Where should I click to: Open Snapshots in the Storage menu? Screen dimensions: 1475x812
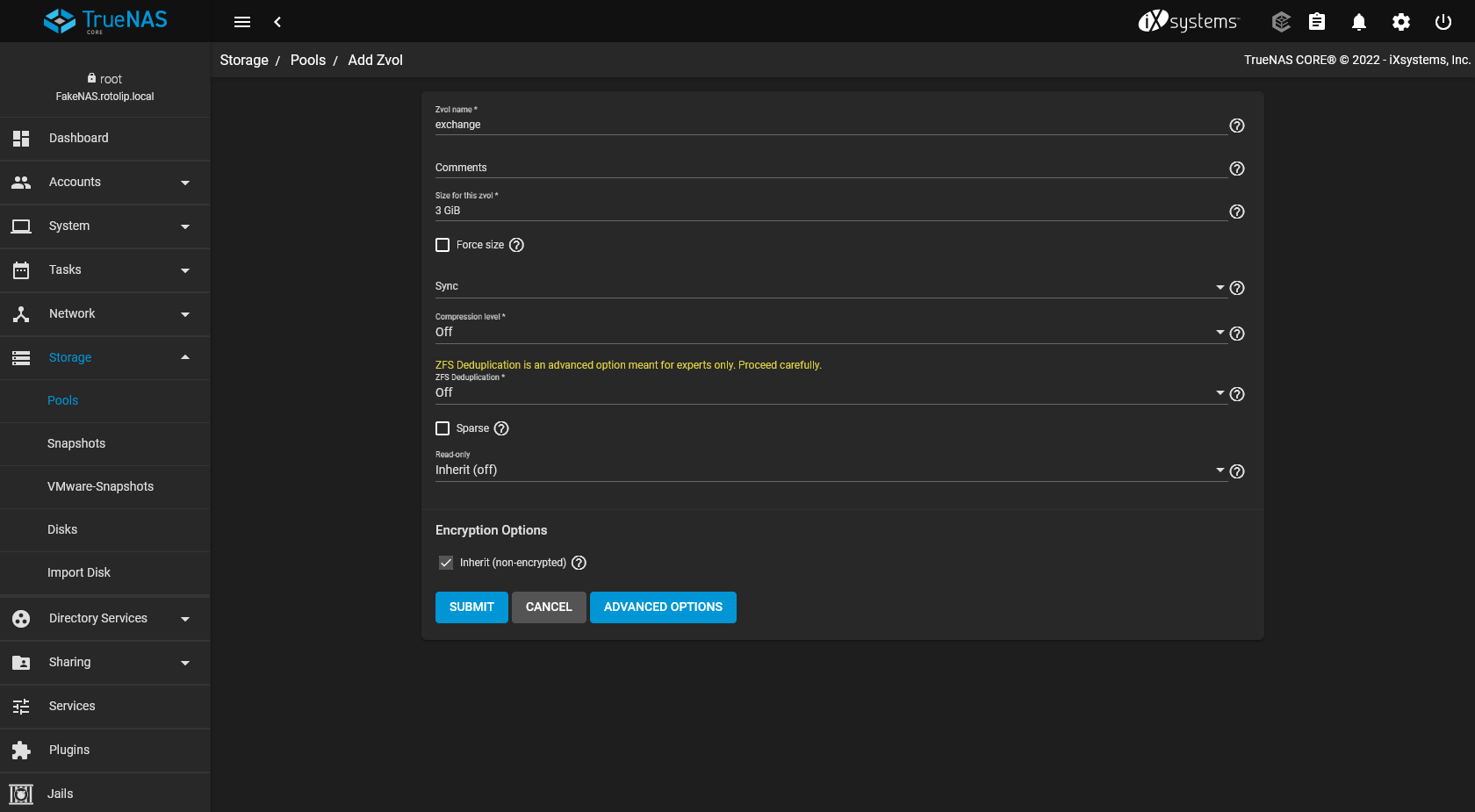click(76, 443)
